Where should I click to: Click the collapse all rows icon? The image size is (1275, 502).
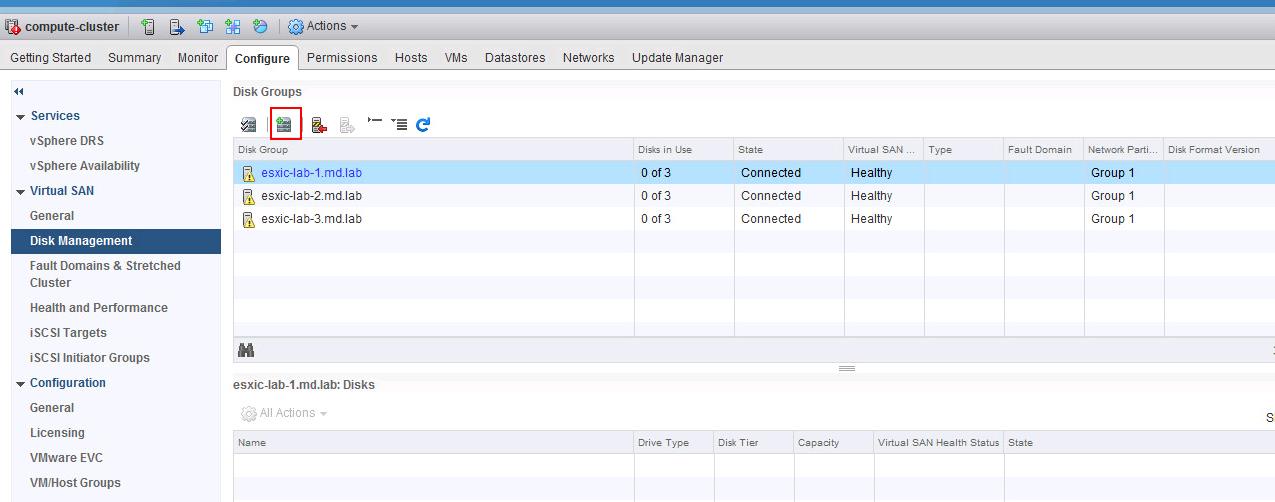375,122
